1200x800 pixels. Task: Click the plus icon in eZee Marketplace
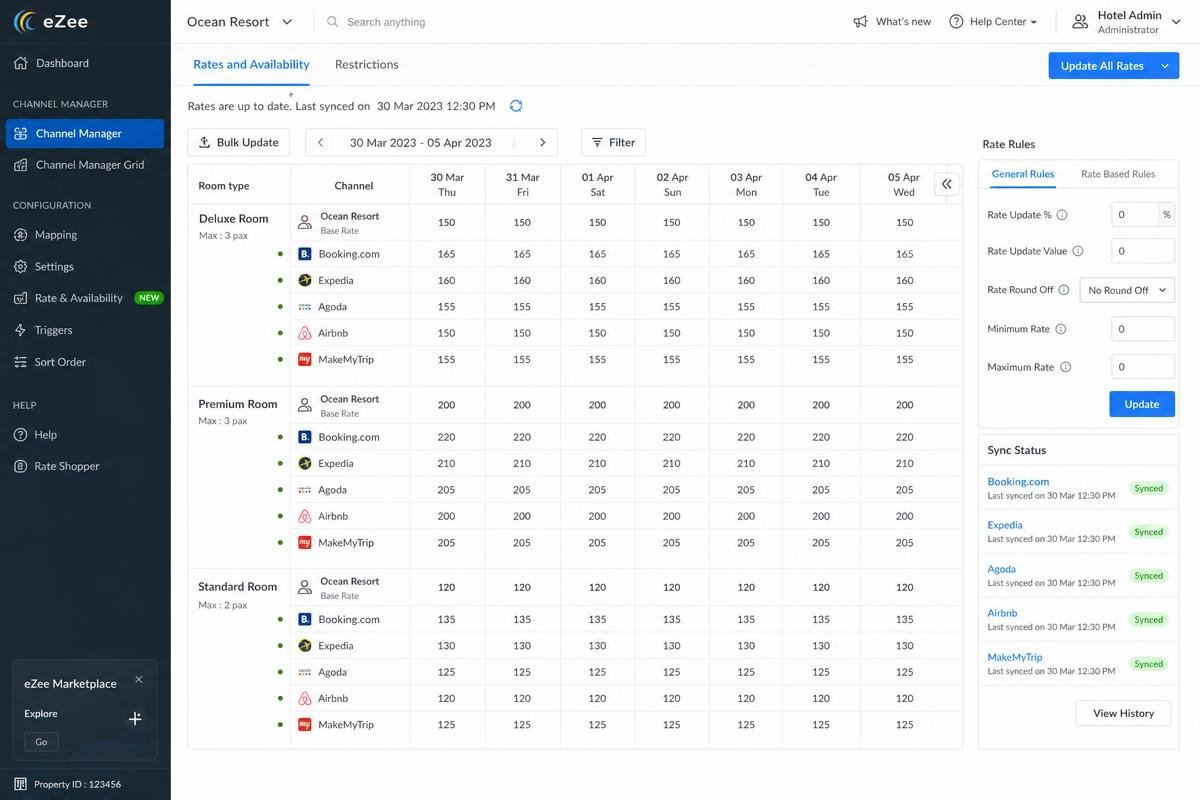[x=135, y=718]
